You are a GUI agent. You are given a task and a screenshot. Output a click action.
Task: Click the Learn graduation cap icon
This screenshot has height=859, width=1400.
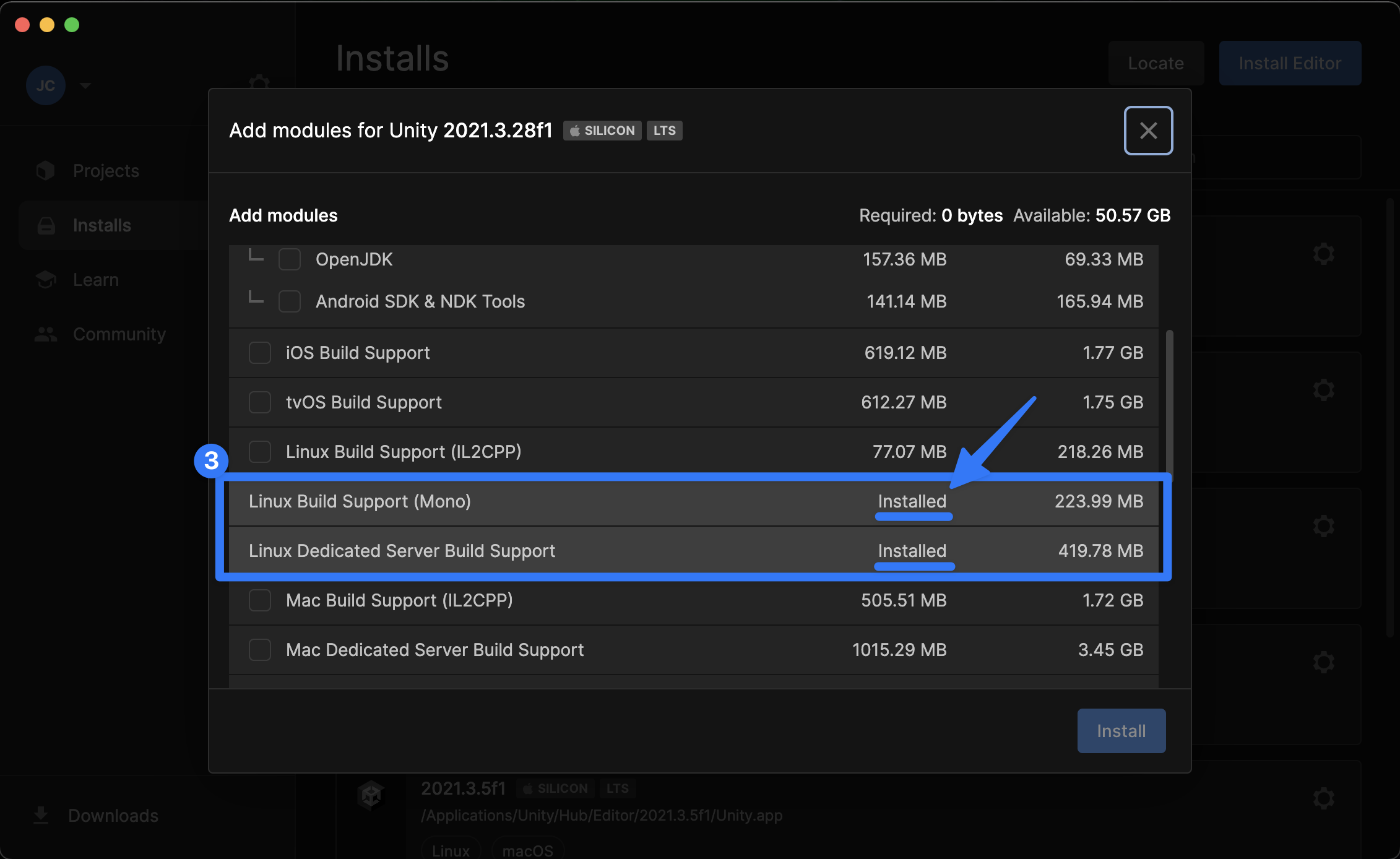coord(46,280)
